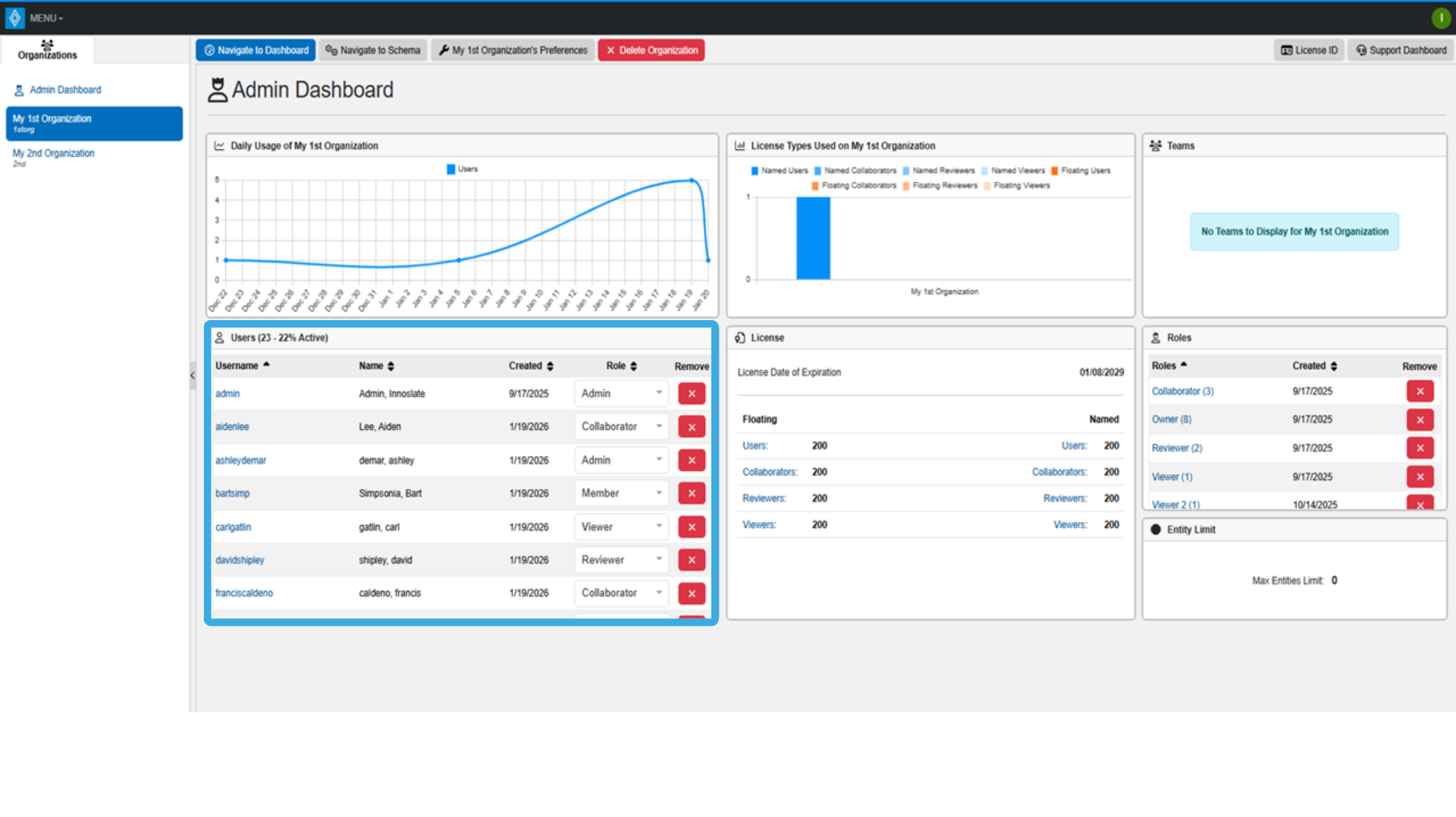Remove the admin user with red X
The width and height of the screenshot is (1456, 817).
pos(692,394)
